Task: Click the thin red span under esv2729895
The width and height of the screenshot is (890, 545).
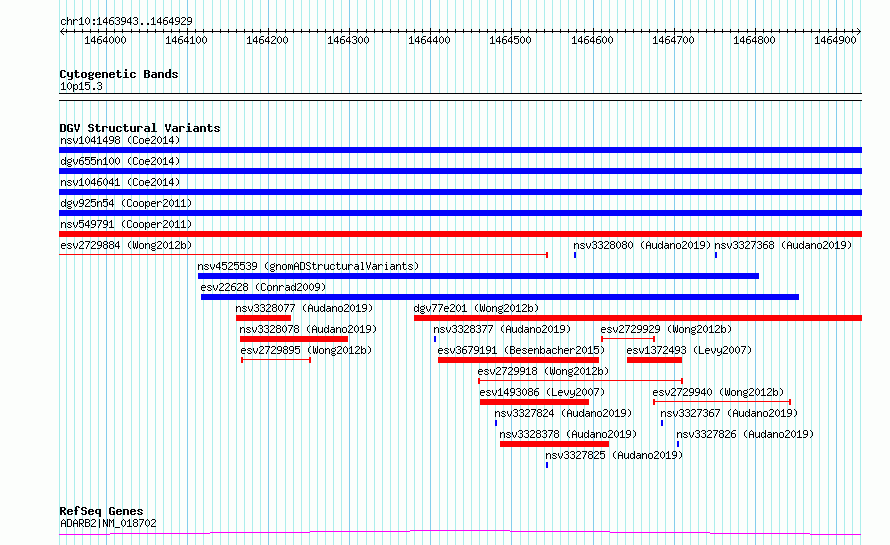Action: [x=276, y=360]
